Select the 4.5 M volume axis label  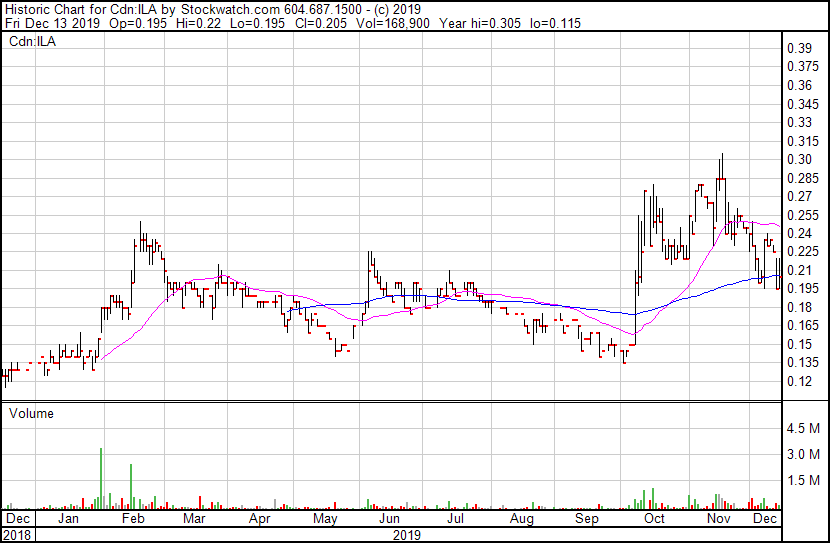click(x=803, y=428)
